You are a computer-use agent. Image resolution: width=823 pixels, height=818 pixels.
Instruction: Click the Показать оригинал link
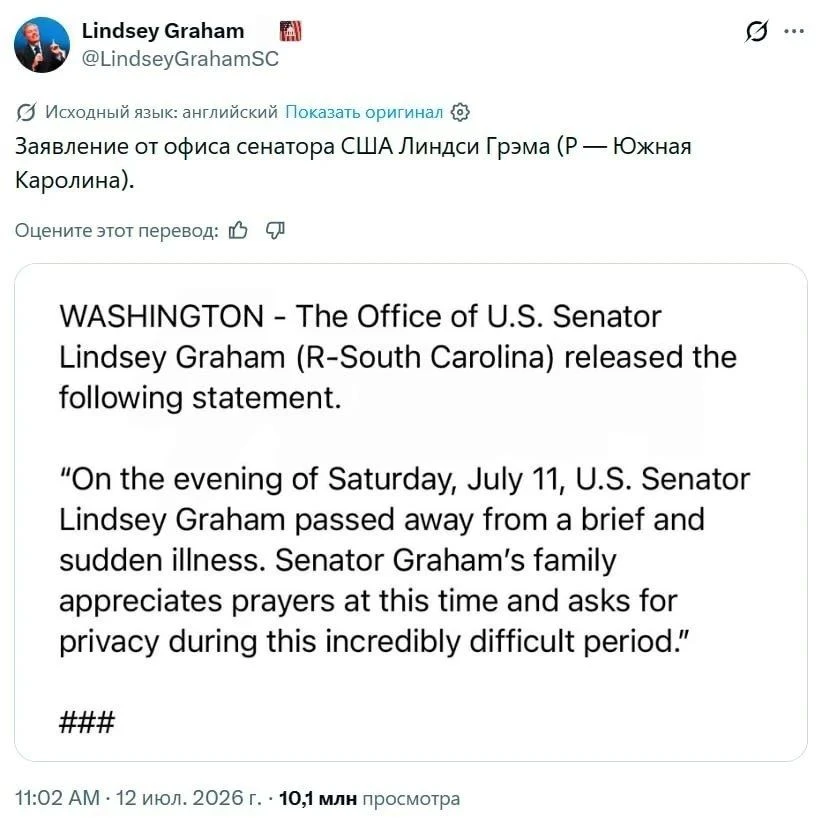point(364,112)
